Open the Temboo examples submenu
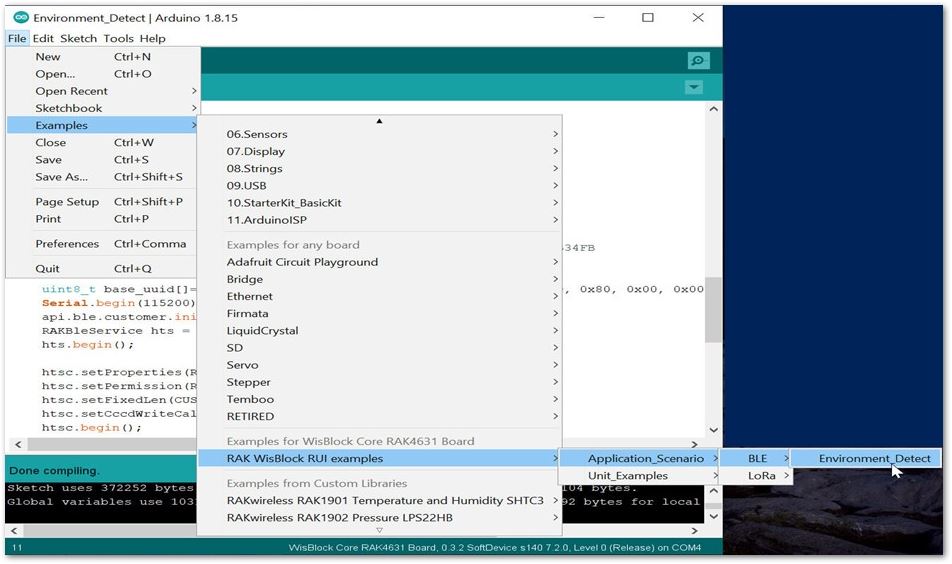The image size is (952, 564). coord(379,399)
